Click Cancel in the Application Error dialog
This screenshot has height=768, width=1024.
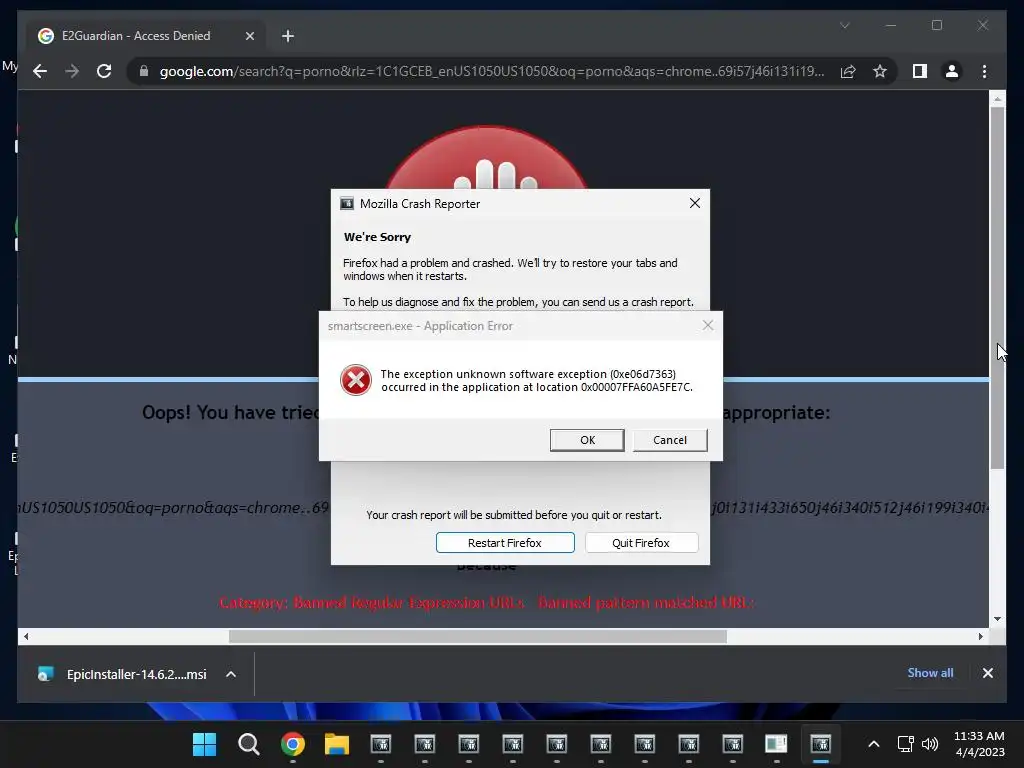tap(669, 440)
